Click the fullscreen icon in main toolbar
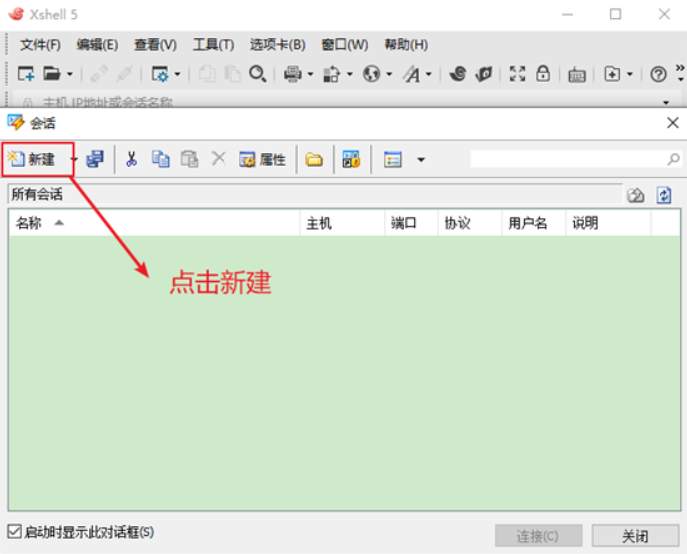This screenshot has width=687, height=554. 517,73
